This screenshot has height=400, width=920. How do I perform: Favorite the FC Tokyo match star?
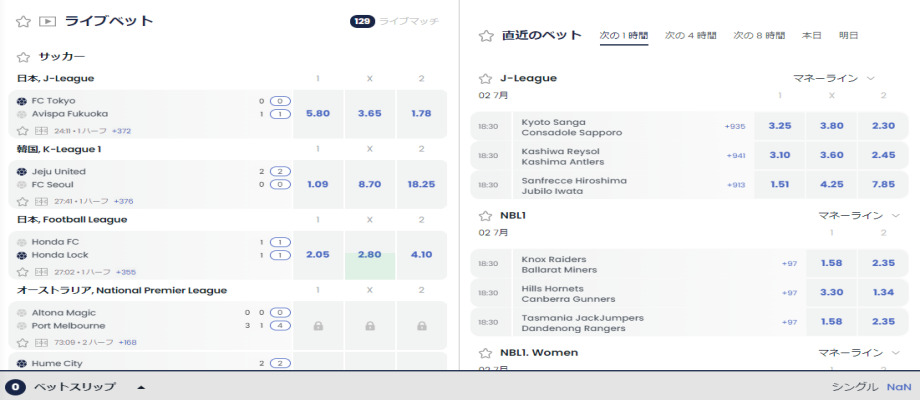(22, 131)
